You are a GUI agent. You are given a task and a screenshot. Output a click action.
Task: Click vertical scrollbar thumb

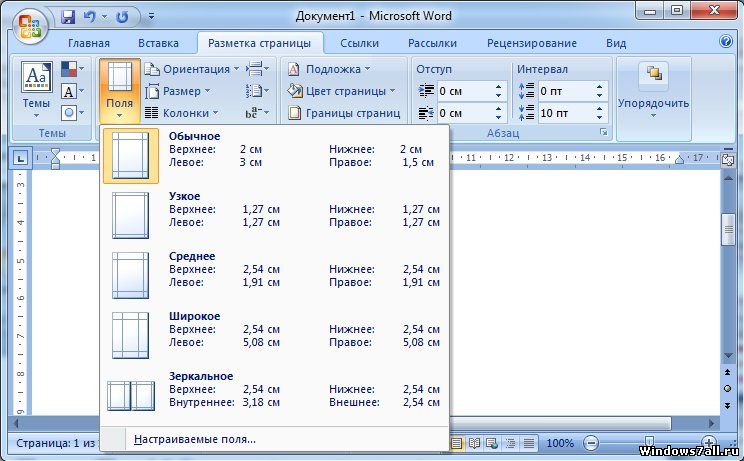[728, 230]
